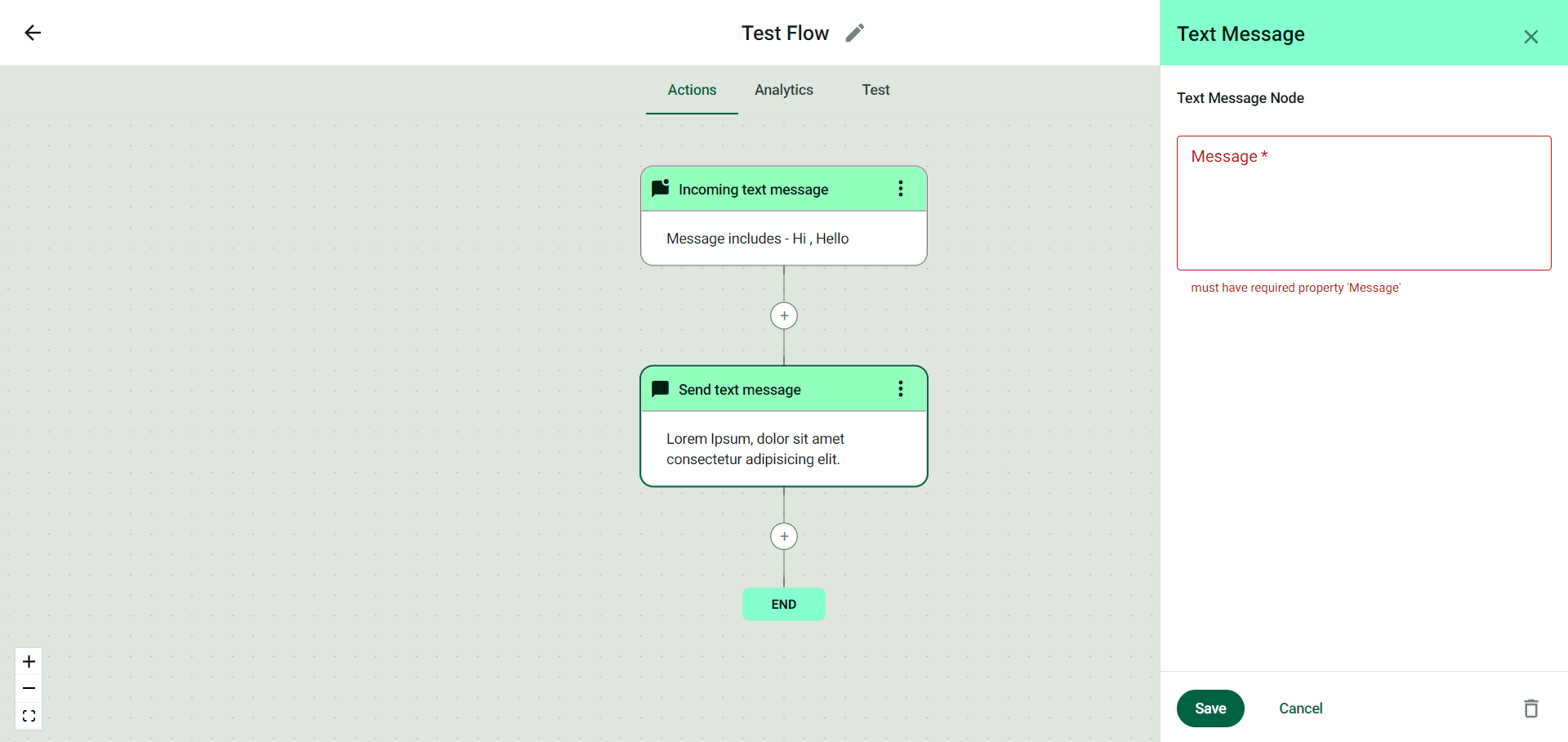Delete the node using the trash icon
Image resolution: width=1568 pixels, height=742 pixels.
point(1530,708)
